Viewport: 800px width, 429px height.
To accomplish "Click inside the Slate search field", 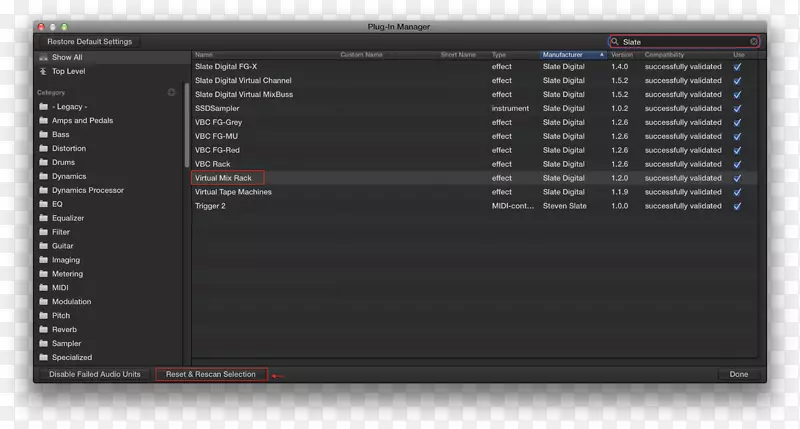I will tap(684, 42).
